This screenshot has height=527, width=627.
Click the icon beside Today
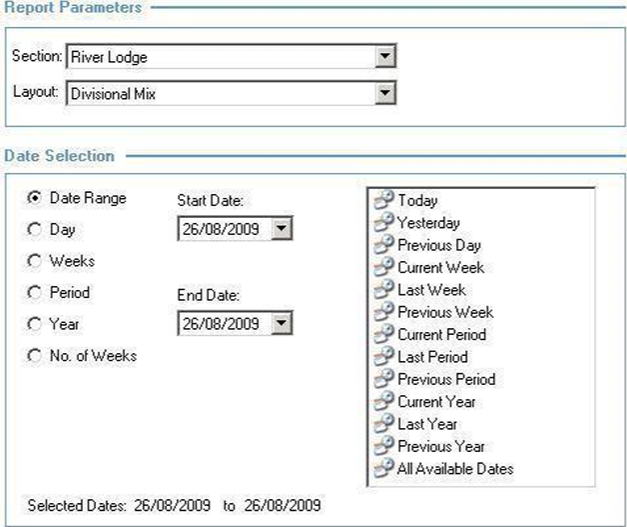pos(384,200)
